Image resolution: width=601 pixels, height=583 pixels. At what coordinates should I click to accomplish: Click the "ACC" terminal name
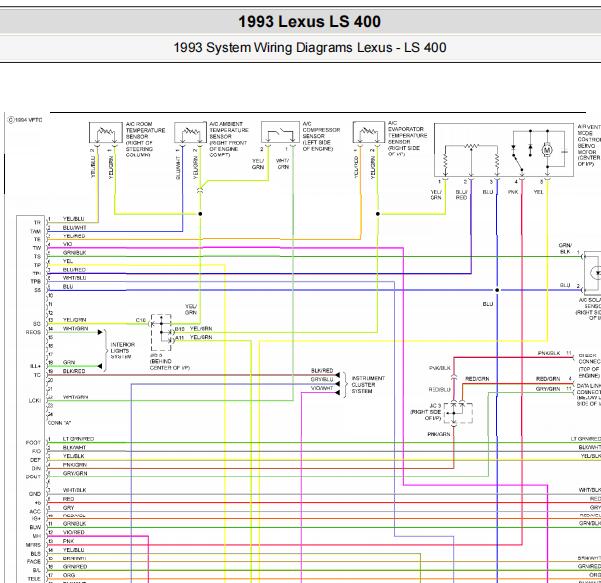(35, 511)
